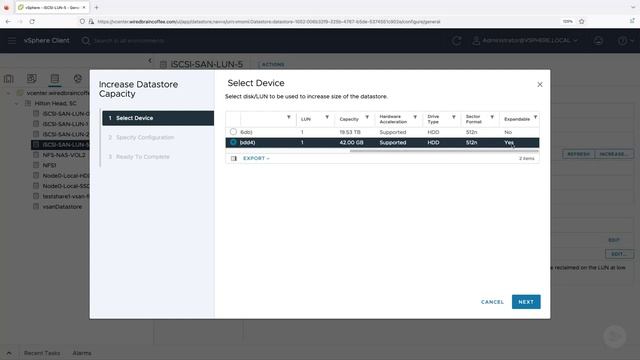Collapse the navigator panel chevron
The width and height of the screenshot is (640, 360).
point(150,61)
